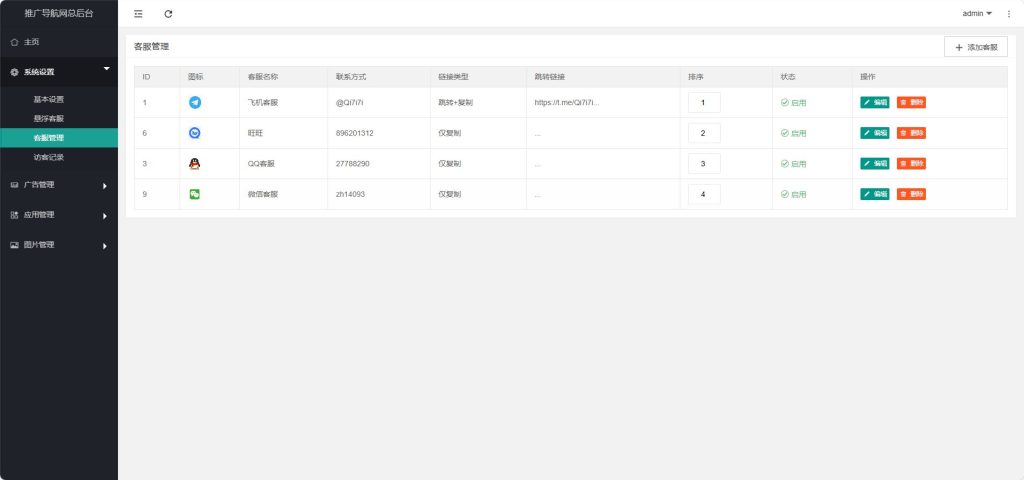Click the WeChat icon in 微信客服 row

pyautogui.click(x=195, y=194)
